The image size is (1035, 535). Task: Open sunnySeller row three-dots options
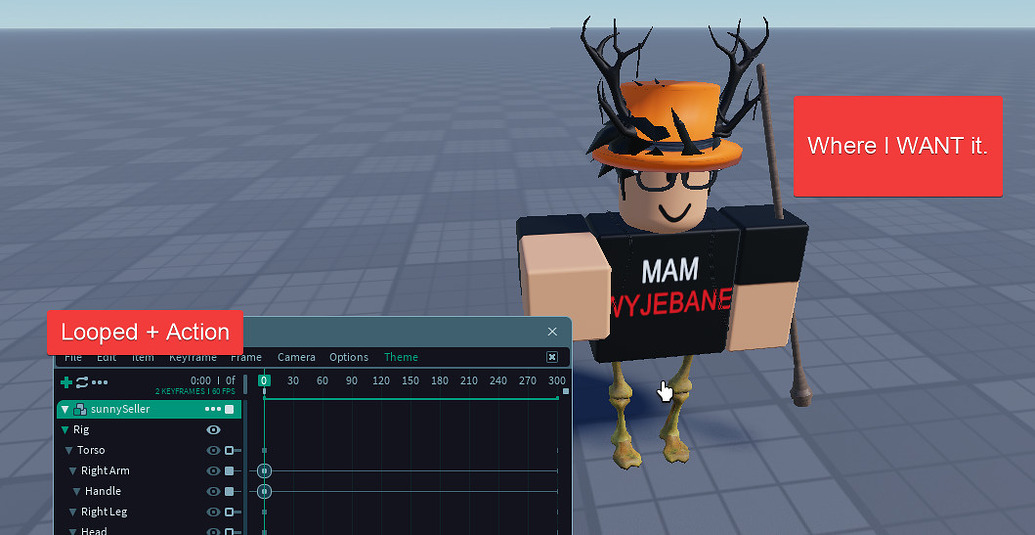(213, 409)
